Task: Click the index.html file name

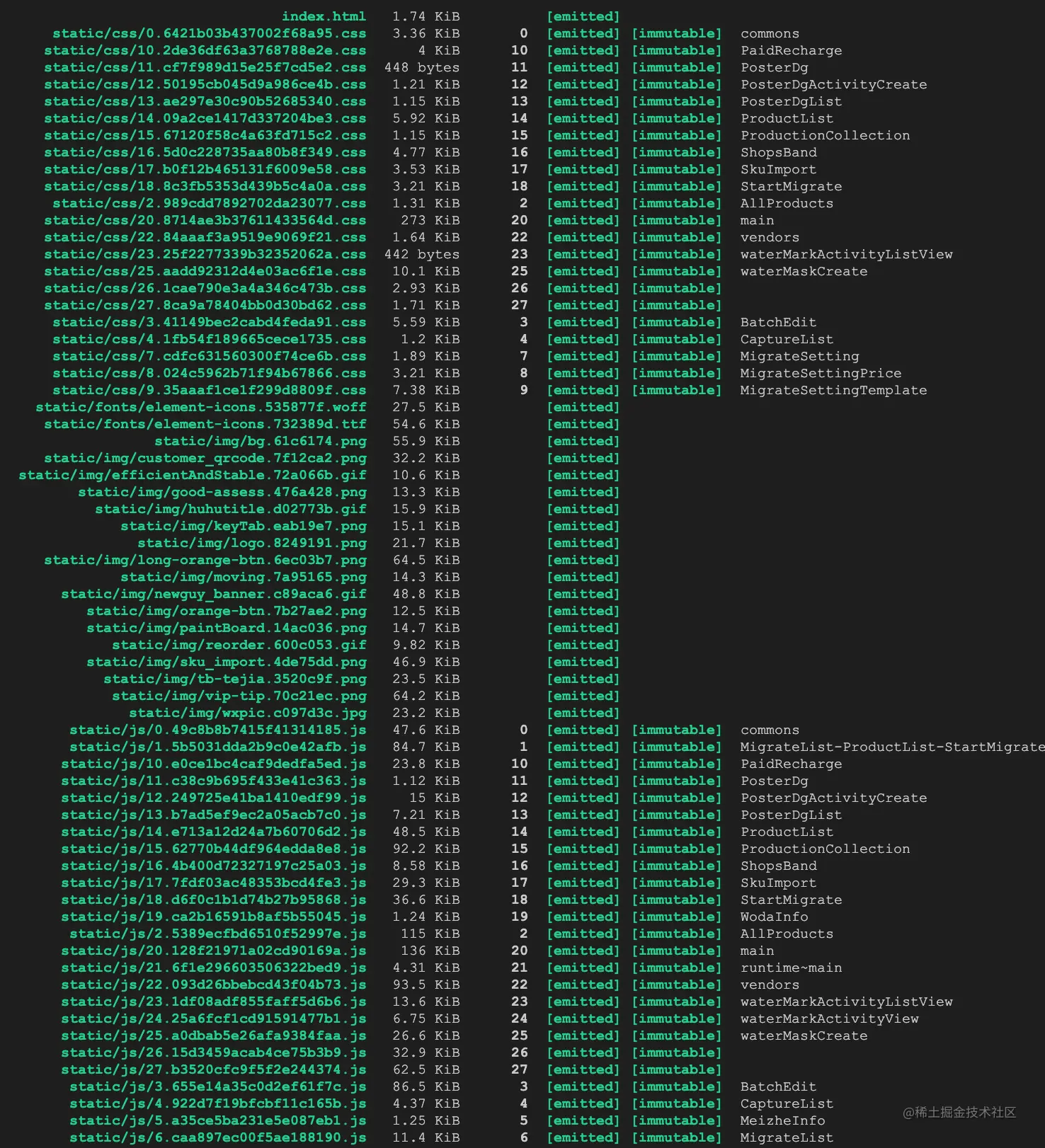Action: coord(324,16)
